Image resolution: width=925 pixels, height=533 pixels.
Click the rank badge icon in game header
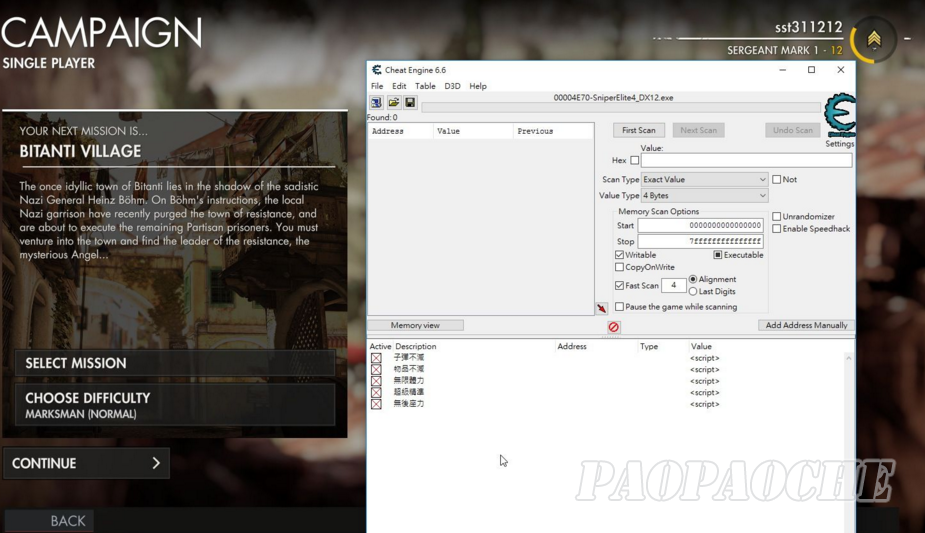tap(874, 40)
